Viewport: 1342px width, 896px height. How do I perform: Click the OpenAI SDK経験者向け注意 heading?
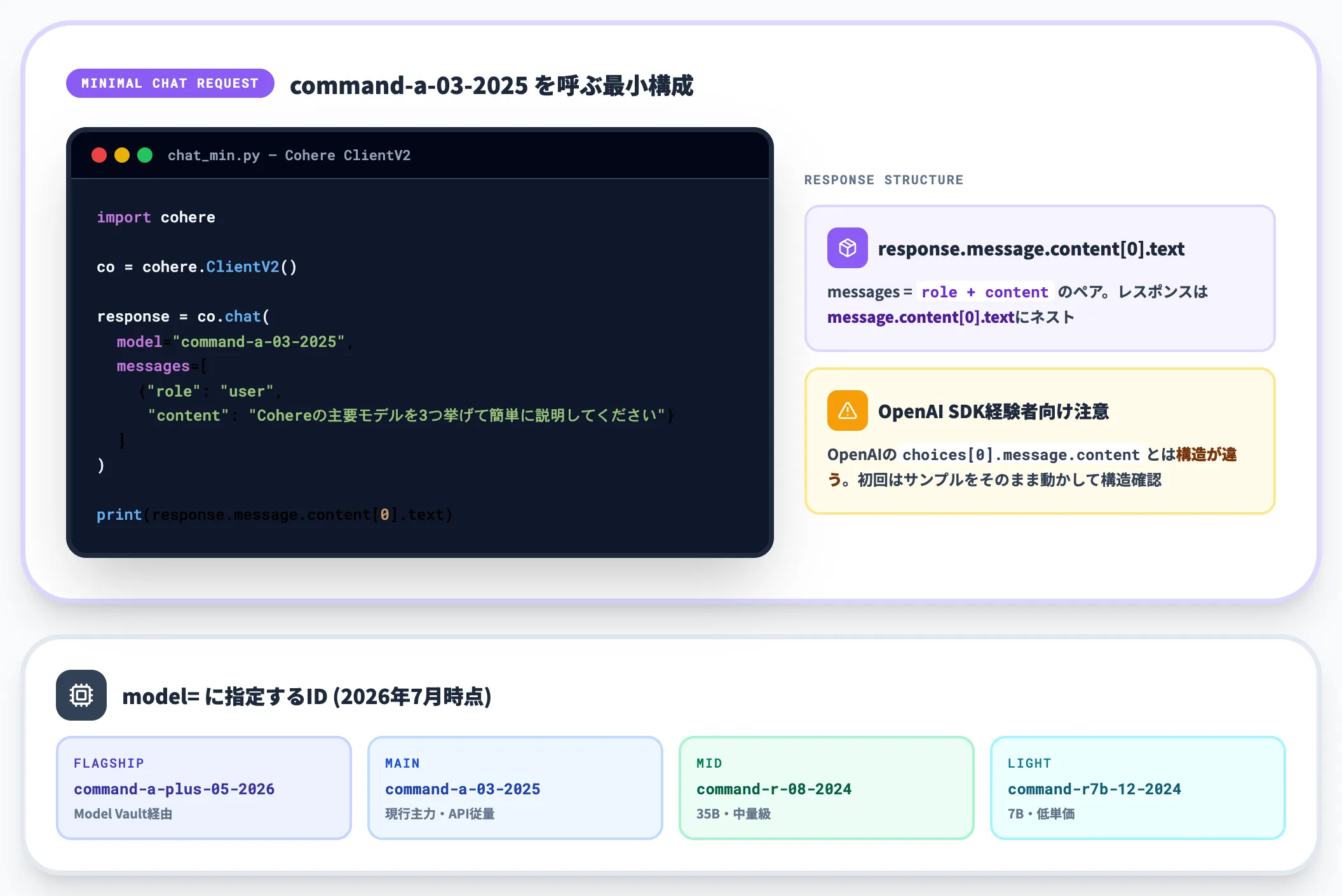(994, 411)
